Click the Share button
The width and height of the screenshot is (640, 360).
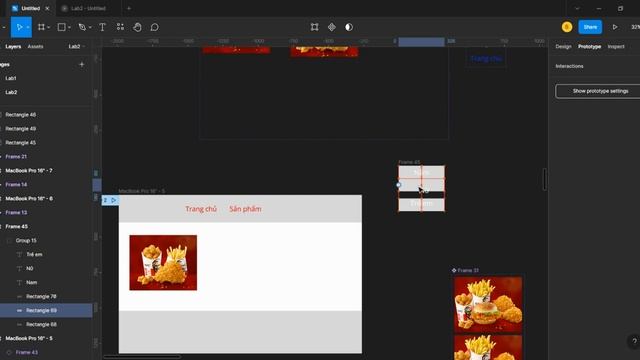[x=590, y=27]
